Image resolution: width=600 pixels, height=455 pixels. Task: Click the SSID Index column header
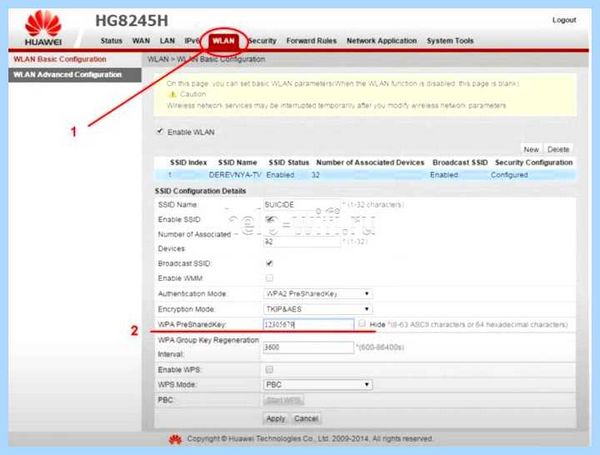tap(188, 163)
